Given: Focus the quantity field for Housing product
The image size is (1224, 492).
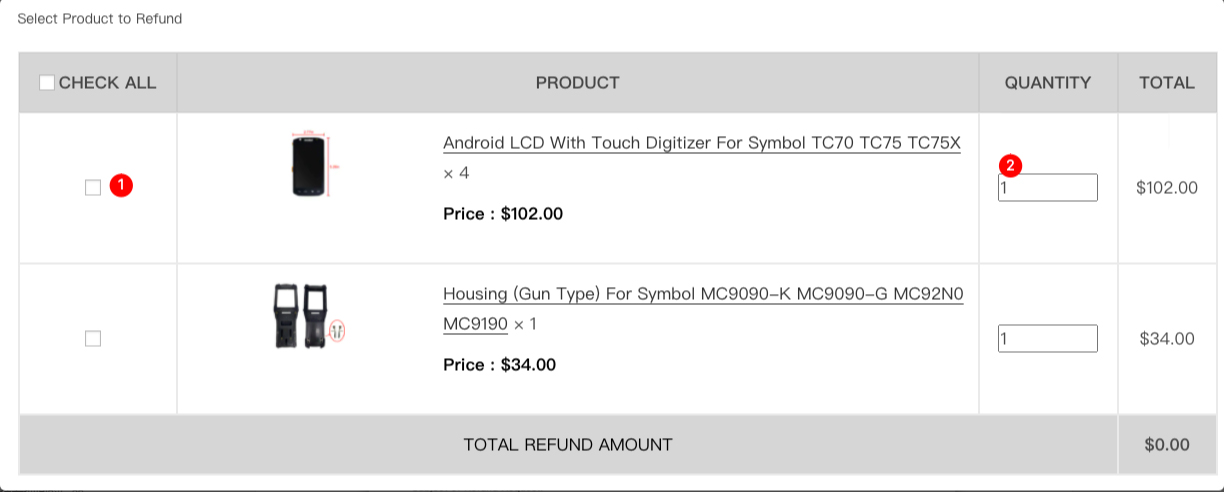Looking at the screenshot, I should [x=1047, y=339].
